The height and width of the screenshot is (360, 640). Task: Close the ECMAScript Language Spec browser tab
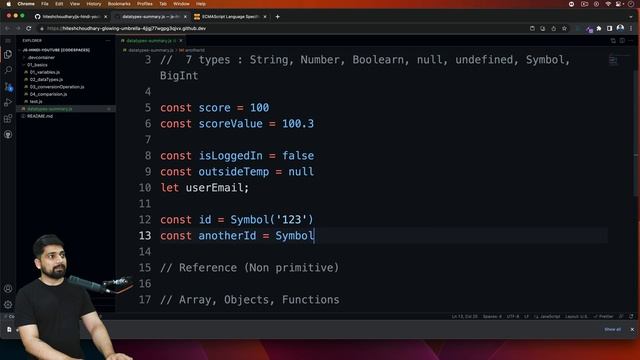(265, 17)
